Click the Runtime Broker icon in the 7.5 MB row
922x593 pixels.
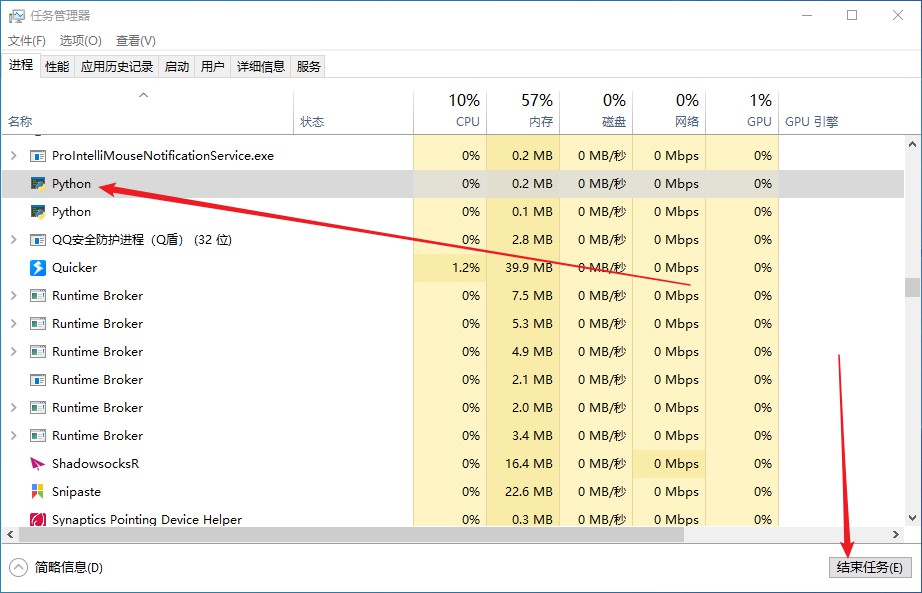tap(38, 296)
